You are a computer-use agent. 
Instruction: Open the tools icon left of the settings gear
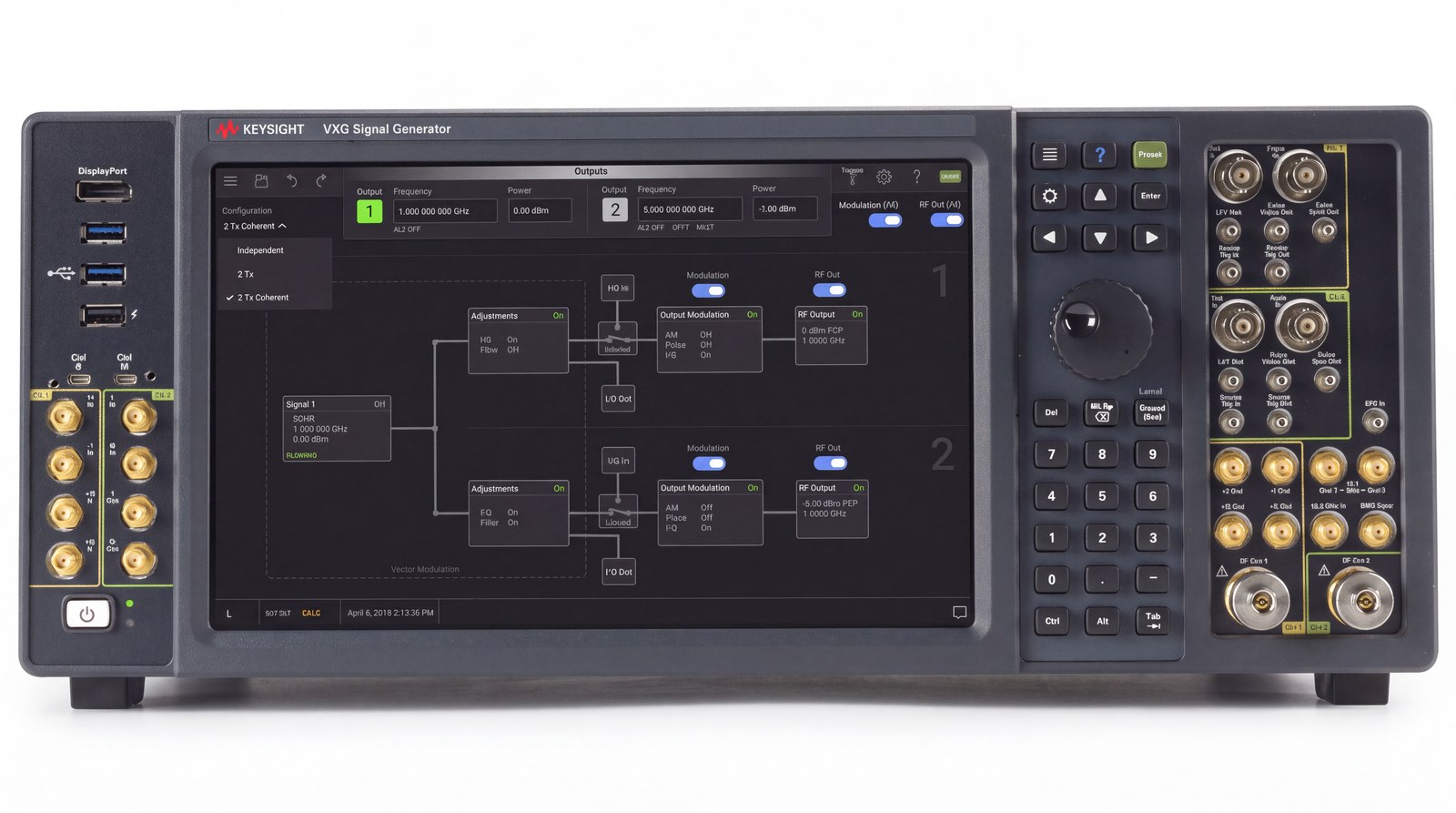click(853, 178)
